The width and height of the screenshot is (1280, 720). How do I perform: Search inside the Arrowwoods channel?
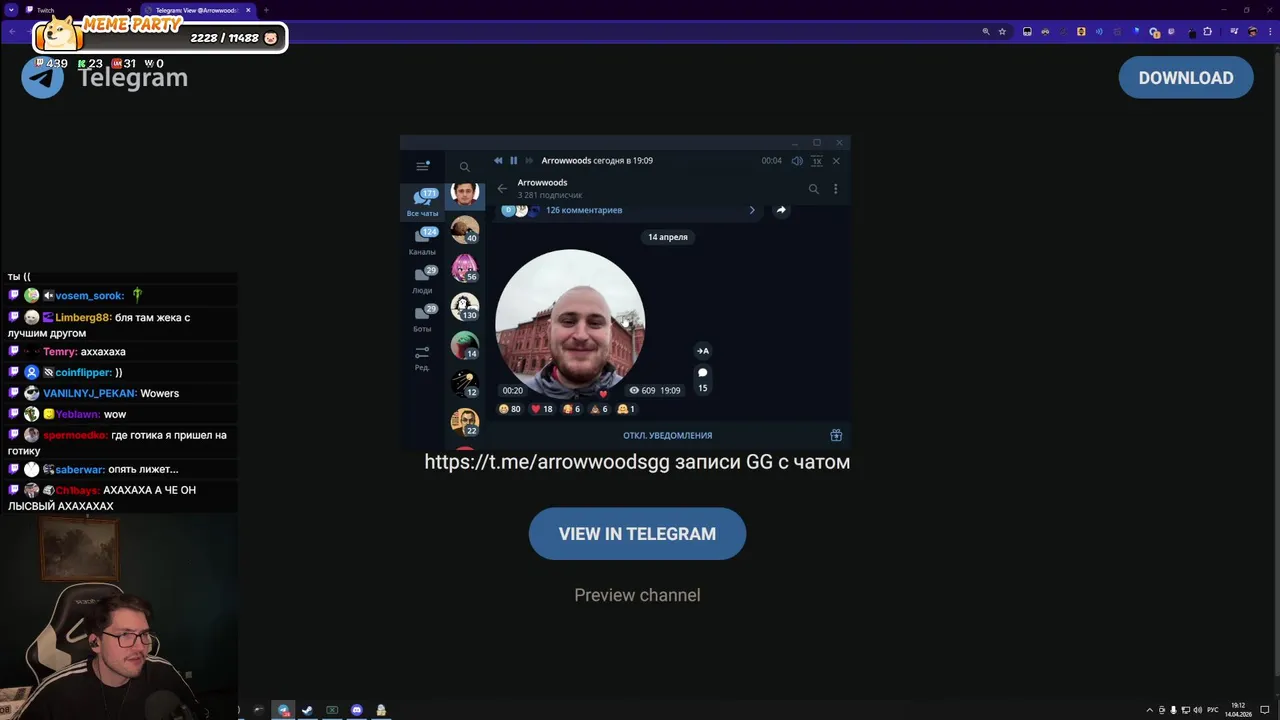pyautogui.click(x=813, y=188)
